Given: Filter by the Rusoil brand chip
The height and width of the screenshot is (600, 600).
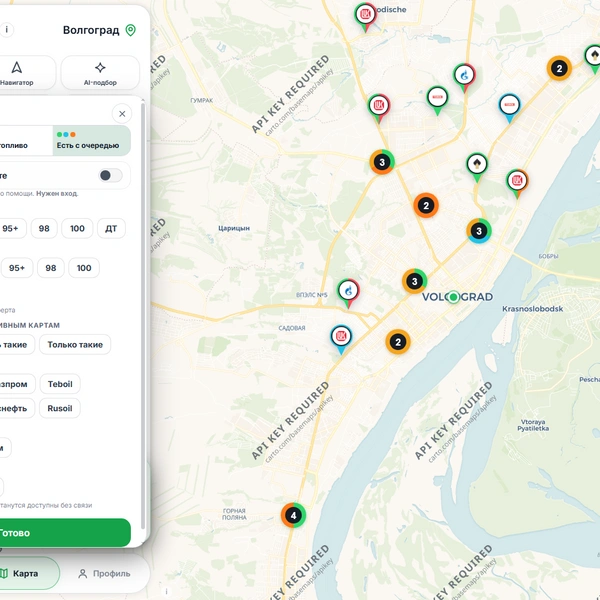Looking at the screenshot, I should 60,408.
